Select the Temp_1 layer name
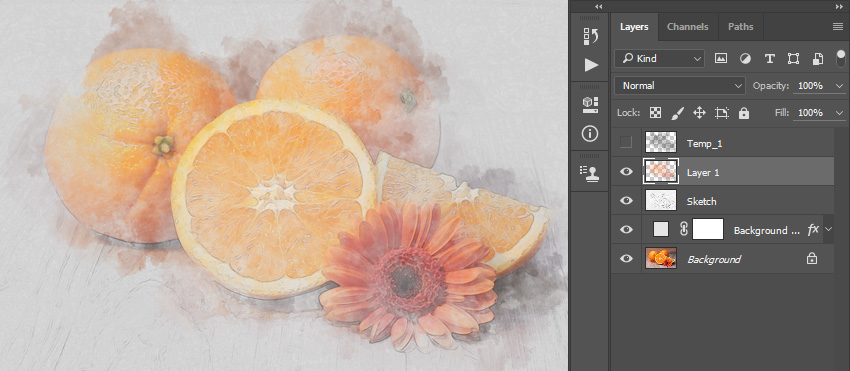Viewport: 850px width, 371px height. [704, 144]
